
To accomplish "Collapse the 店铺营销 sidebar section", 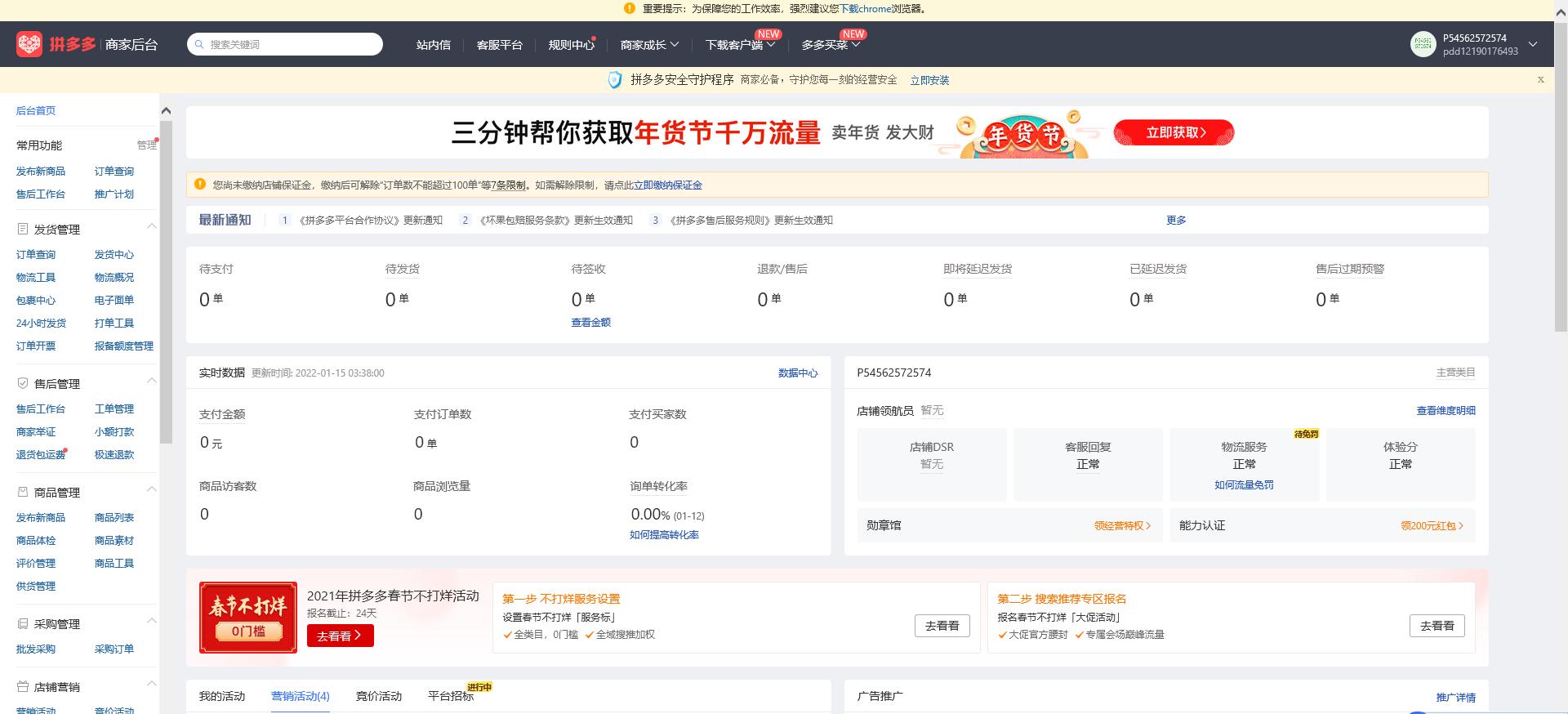I will coord(151,684).
